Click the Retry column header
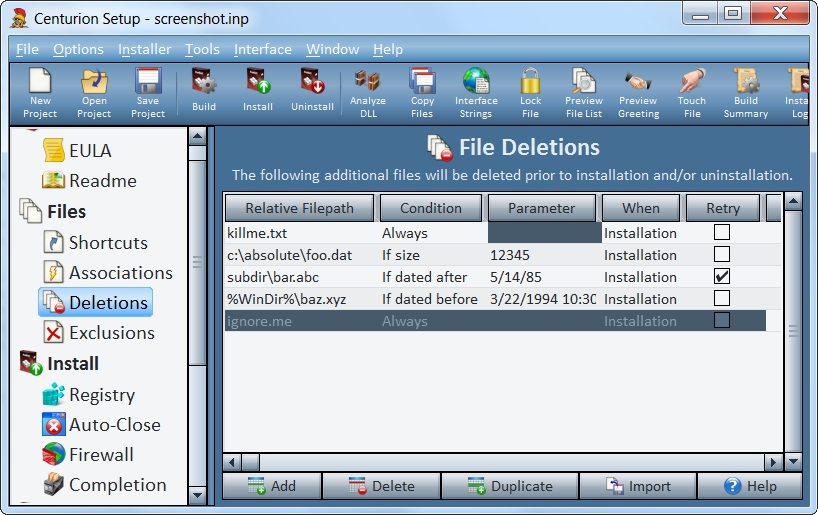Image resolution: width=818 pixels, height=515 pixels. point(723,208)
